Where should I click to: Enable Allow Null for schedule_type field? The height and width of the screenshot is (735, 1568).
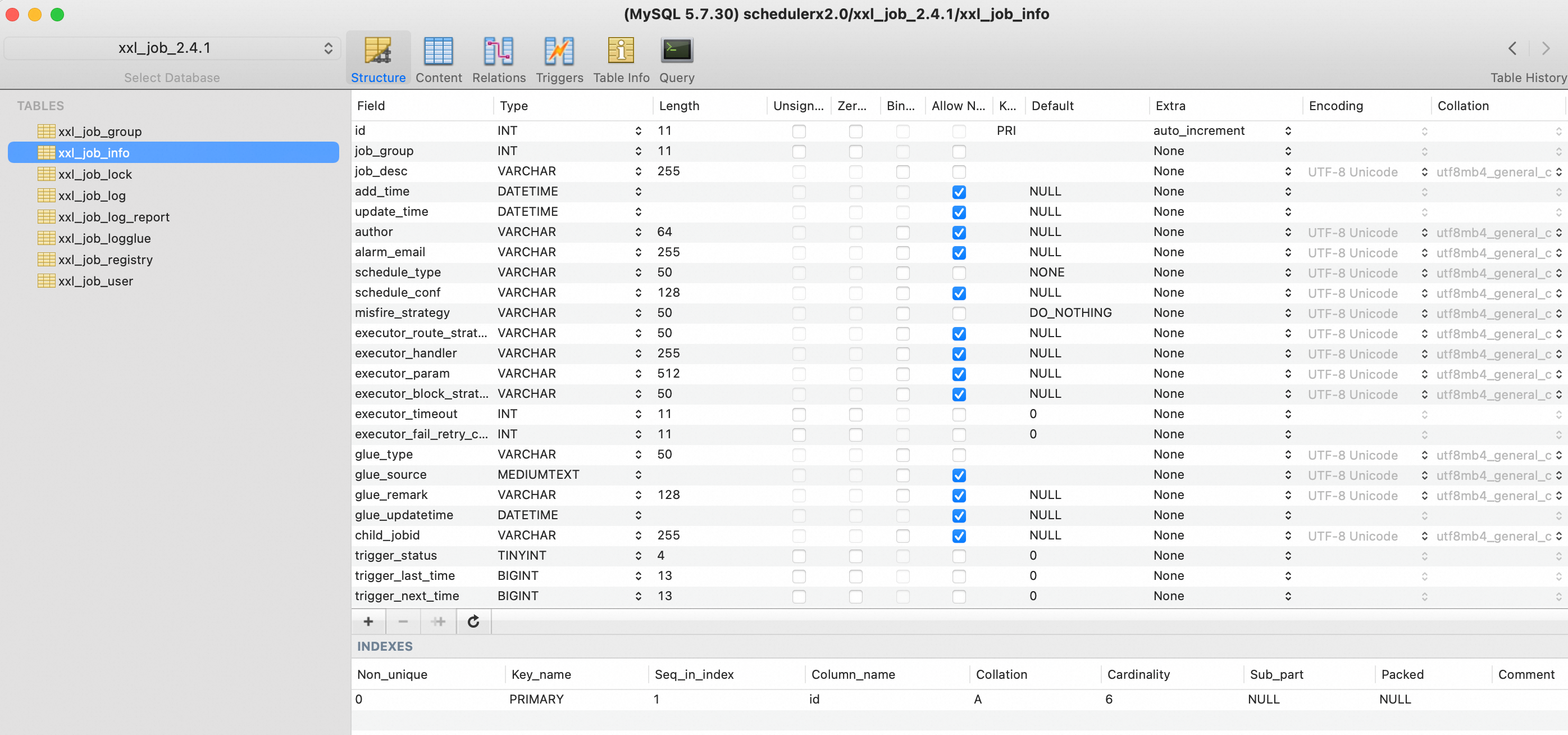959,274
